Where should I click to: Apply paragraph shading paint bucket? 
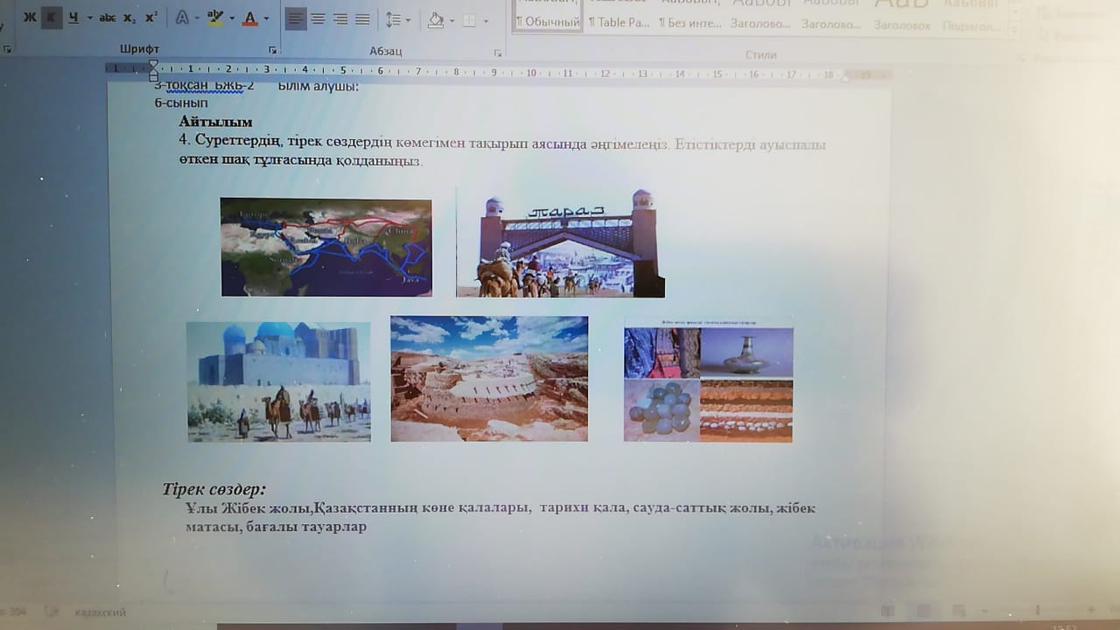click(436, 20)
